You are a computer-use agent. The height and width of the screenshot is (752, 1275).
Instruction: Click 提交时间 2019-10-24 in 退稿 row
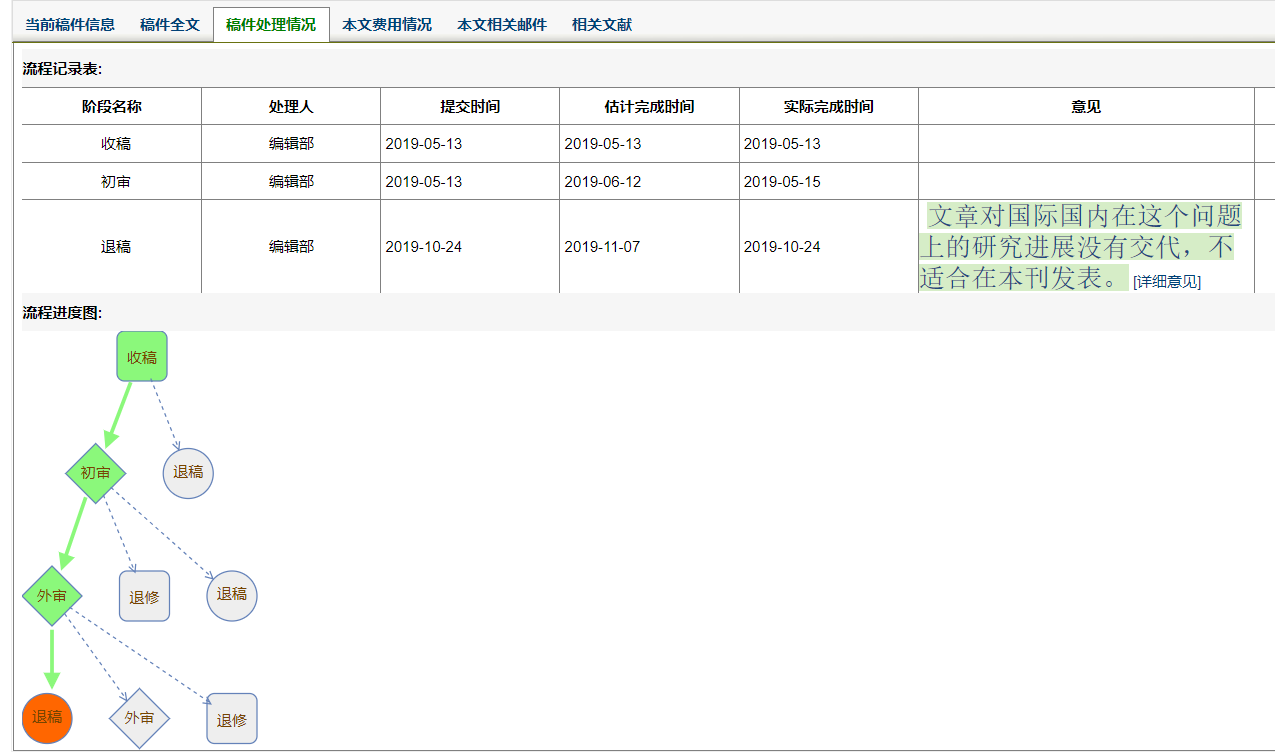424,247
